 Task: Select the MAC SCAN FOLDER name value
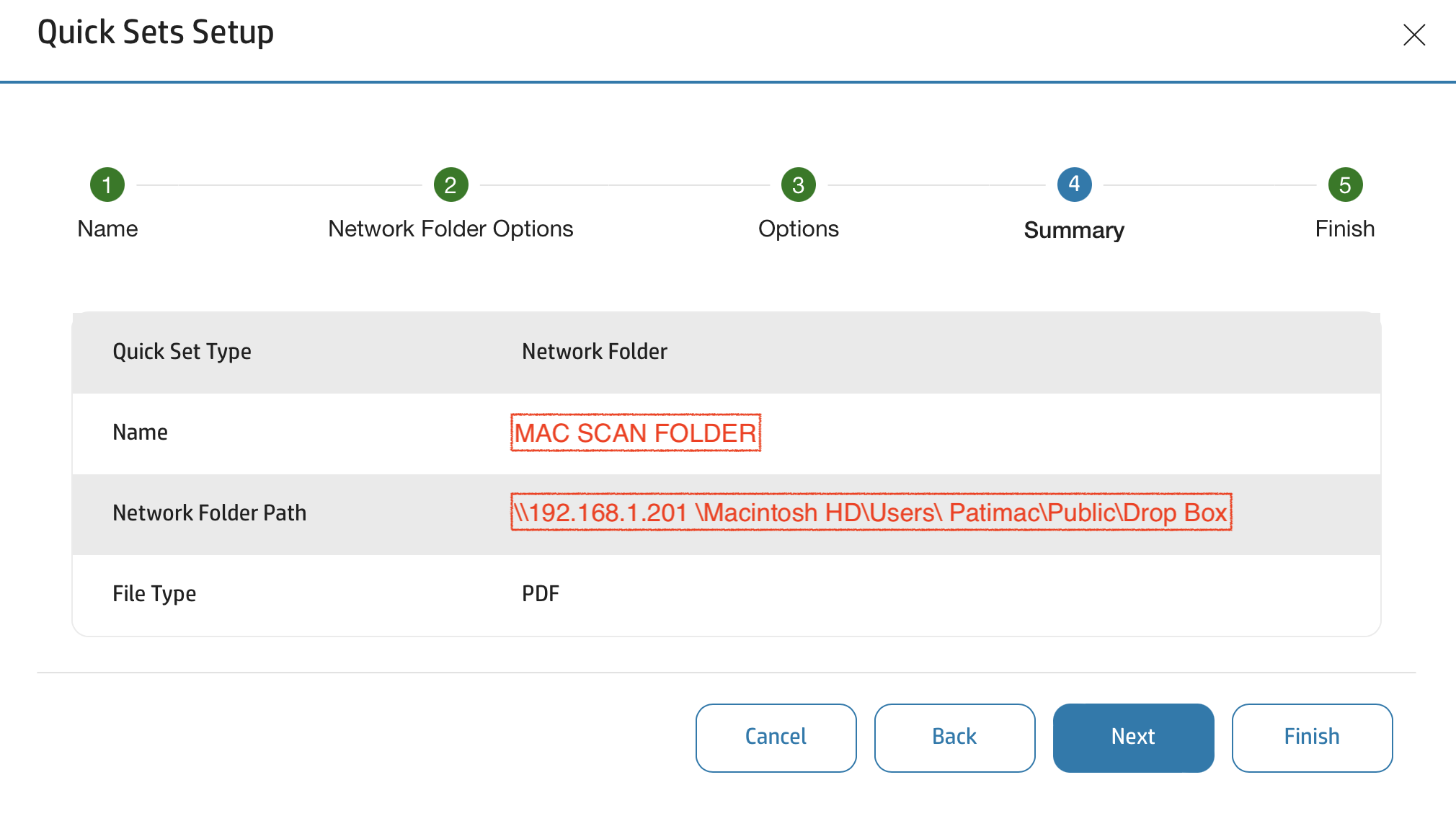pos(635,433)
